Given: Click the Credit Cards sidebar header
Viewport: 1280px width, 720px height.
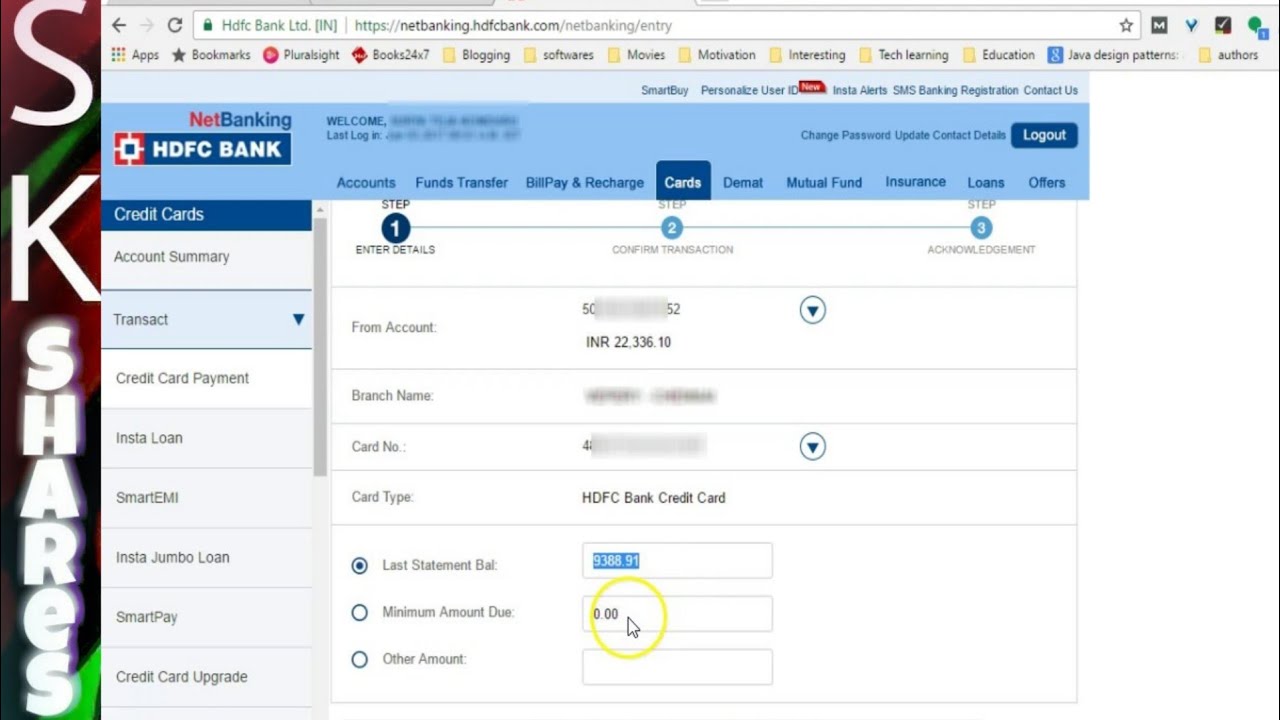Looking at the screenshot, I should (206, 214).
